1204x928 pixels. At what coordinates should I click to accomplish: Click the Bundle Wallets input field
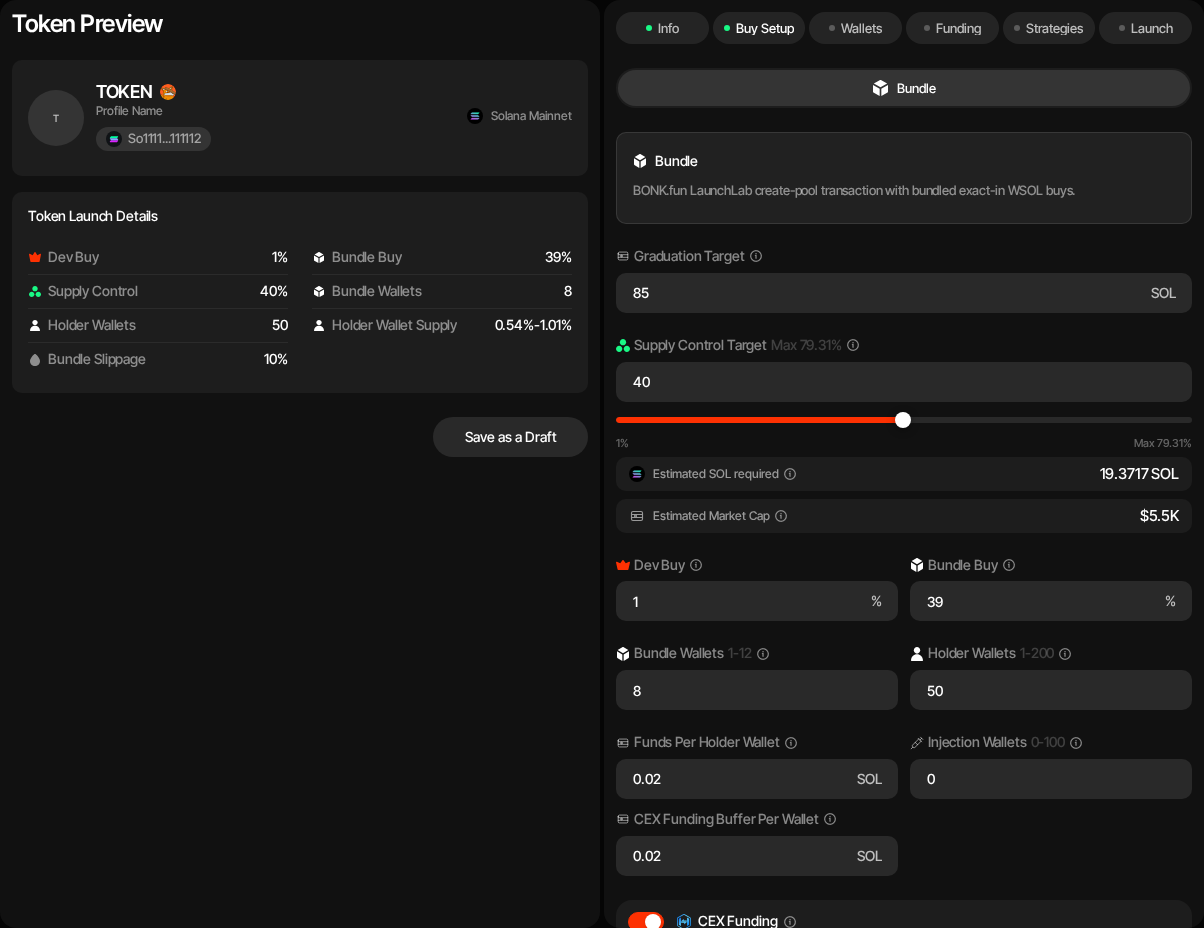click(x=757, y=690)
